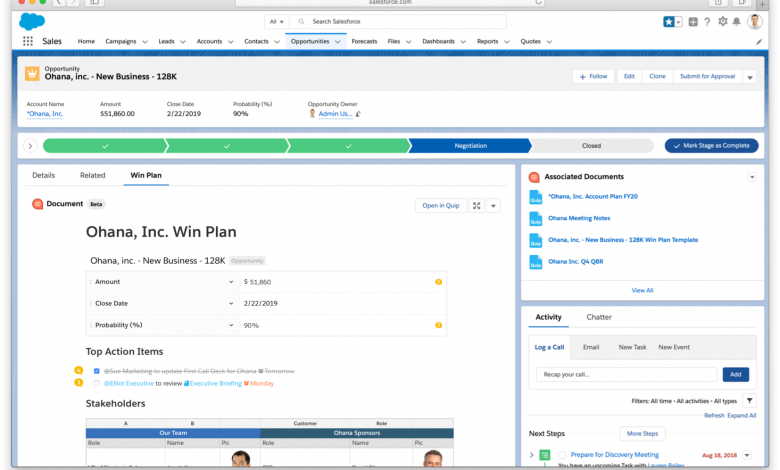
Task: Select the Negotiation stage in path
Action: (470, 146)
